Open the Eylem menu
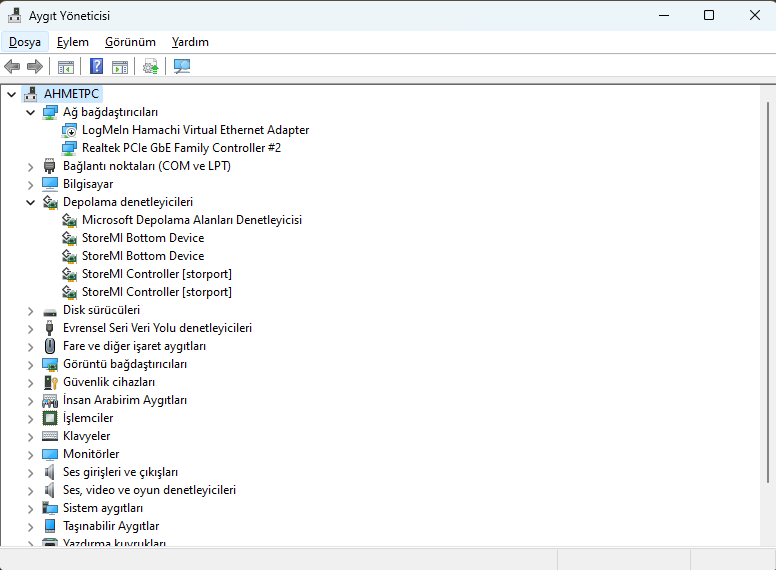The width and height of the screenshot is (776, 570). [x=73, y=42]
